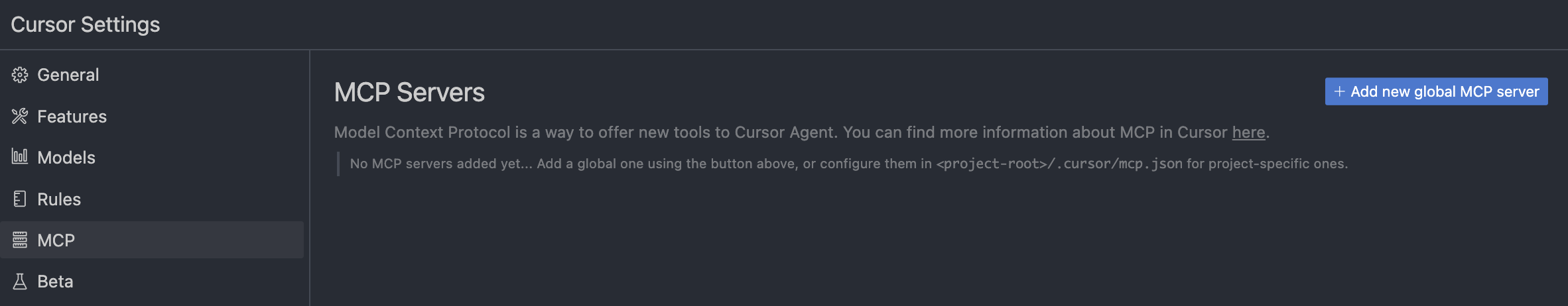Image resolution: width=1568 pixels, height=306 pixels.
Task: Click the Beta flask icon
Action: click(20, 281)
